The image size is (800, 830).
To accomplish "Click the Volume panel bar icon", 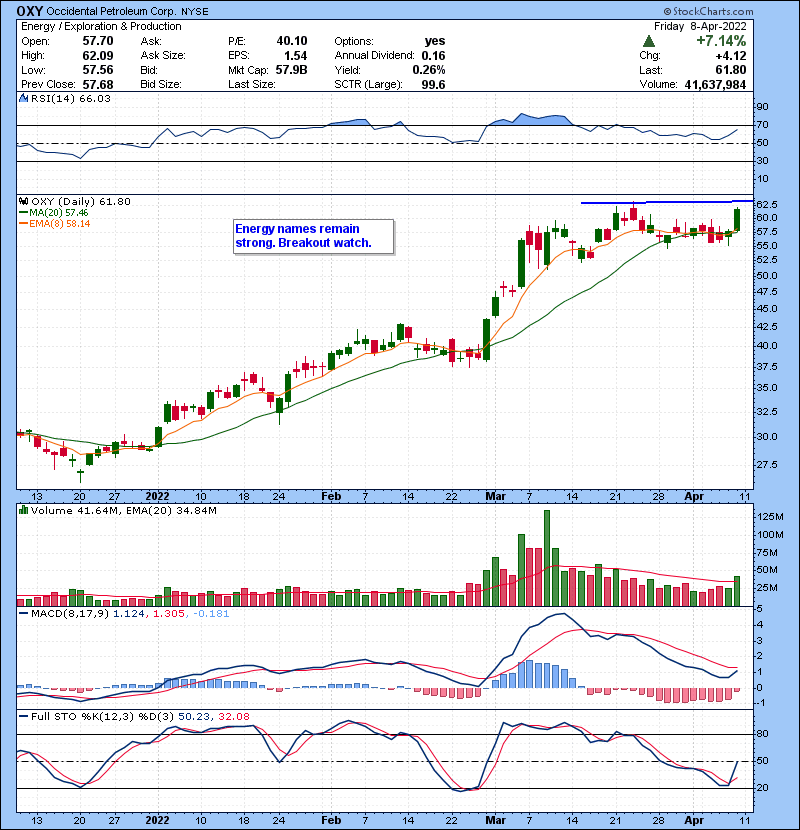I will coord(23,510).
